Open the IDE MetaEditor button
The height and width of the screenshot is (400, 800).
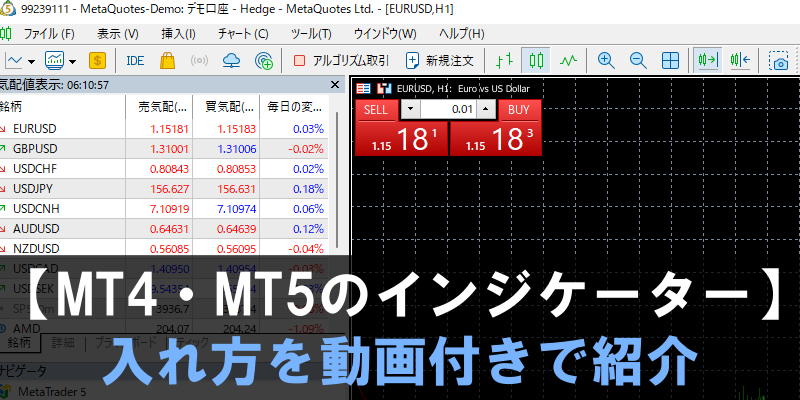click(x=135, y=61)
